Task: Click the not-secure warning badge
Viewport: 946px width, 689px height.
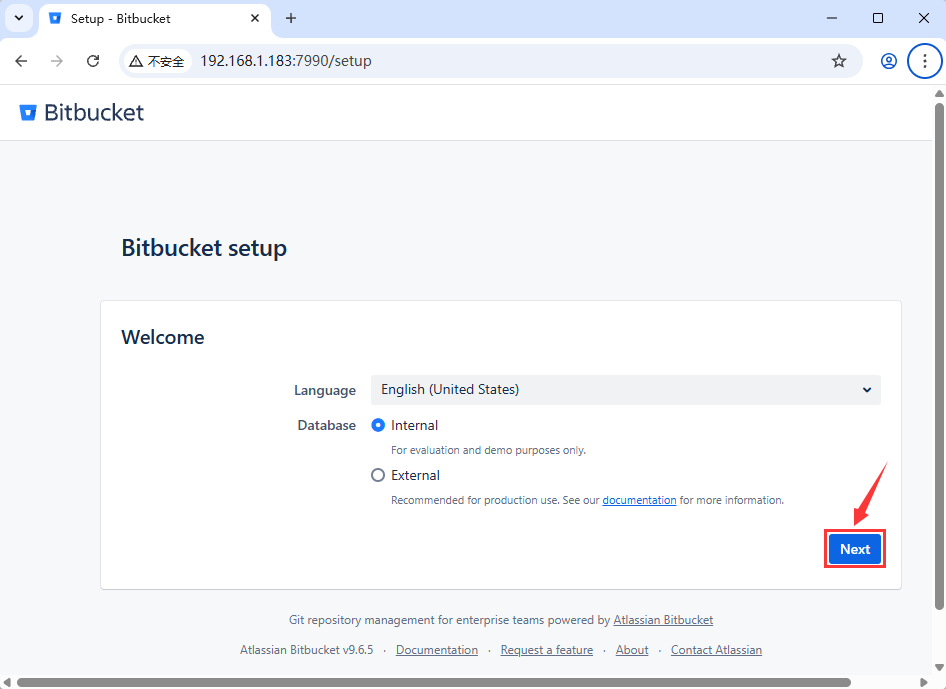Action: point(157,61)
